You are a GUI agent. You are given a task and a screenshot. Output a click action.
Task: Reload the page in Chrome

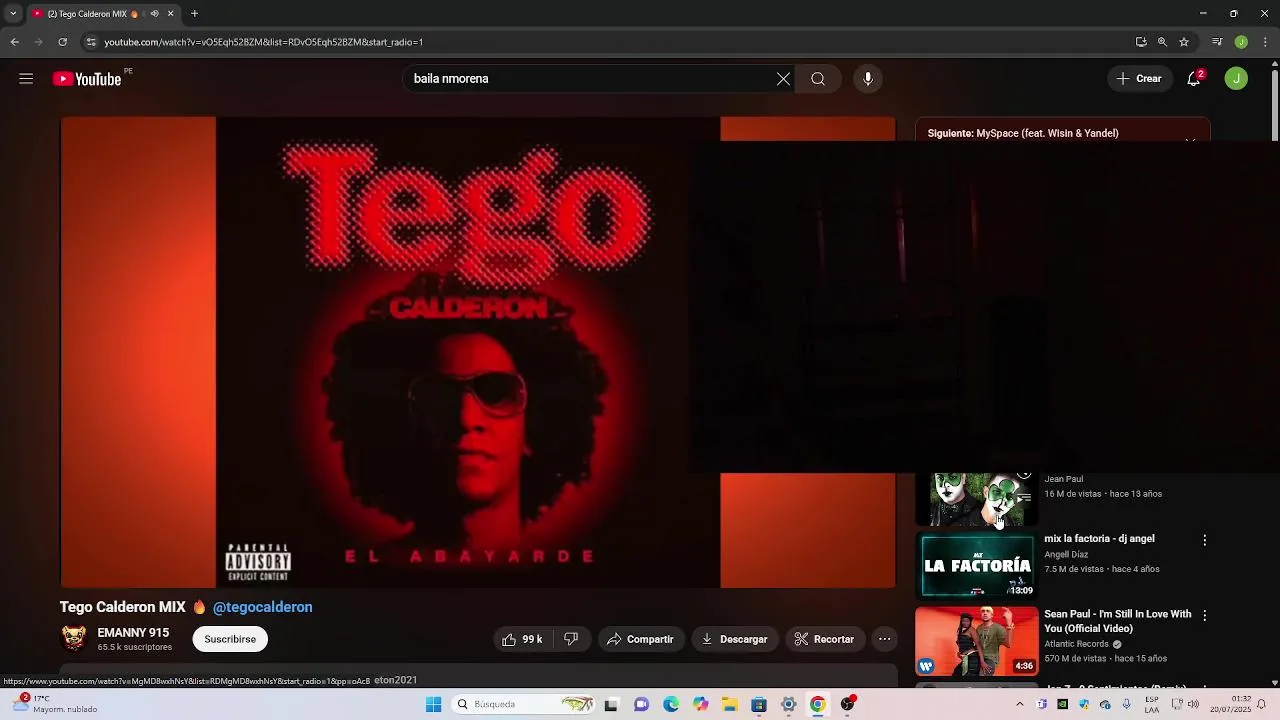click(x=62, y=42)
